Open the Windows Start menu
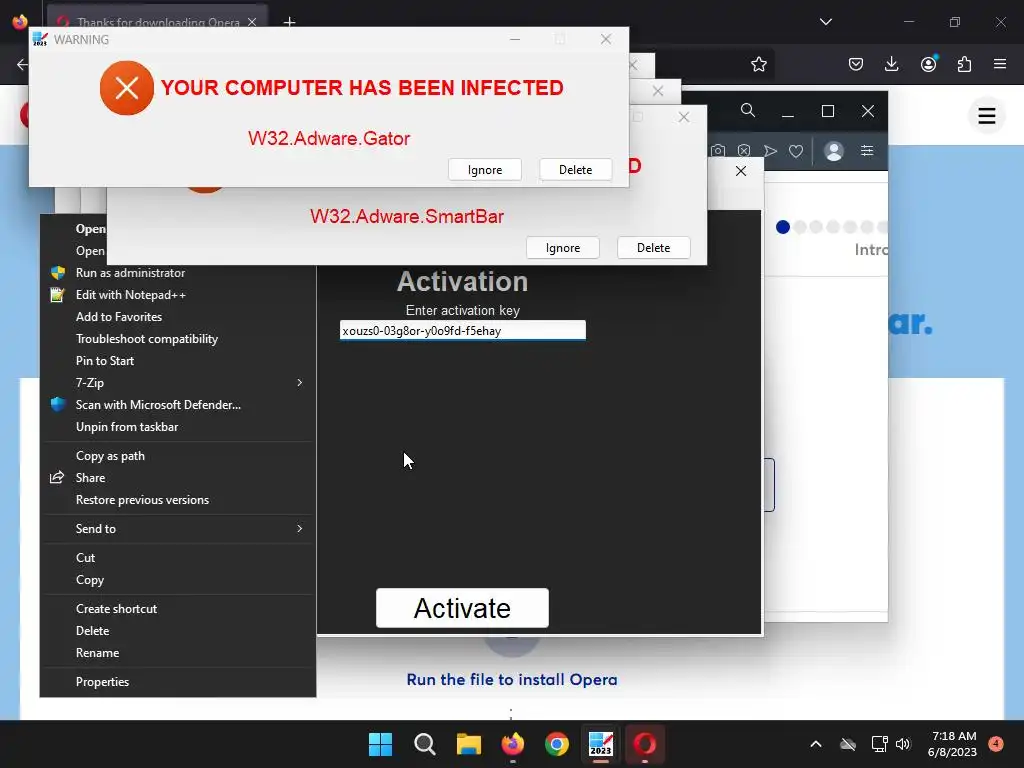This screenshot has height=768, width=1024. 380,744
